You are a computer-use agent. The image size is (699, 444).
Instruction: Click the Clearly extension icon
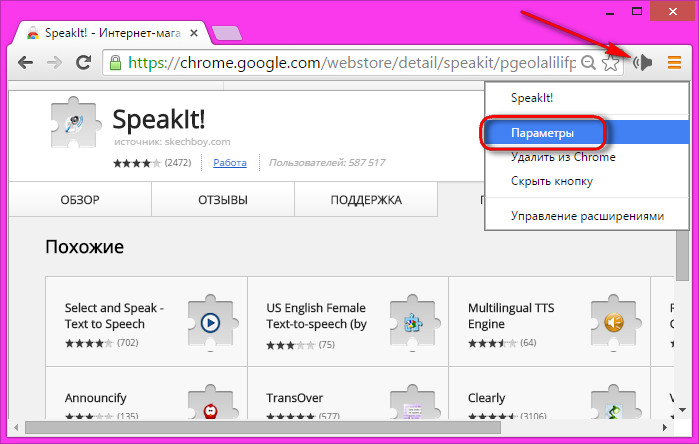click(x=614, y=403)
